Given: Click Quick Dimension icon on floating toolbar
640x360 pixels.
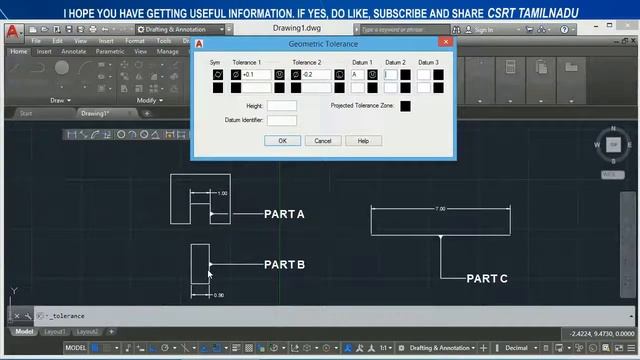Looking at the screenshot, I should tap(170, 134).
